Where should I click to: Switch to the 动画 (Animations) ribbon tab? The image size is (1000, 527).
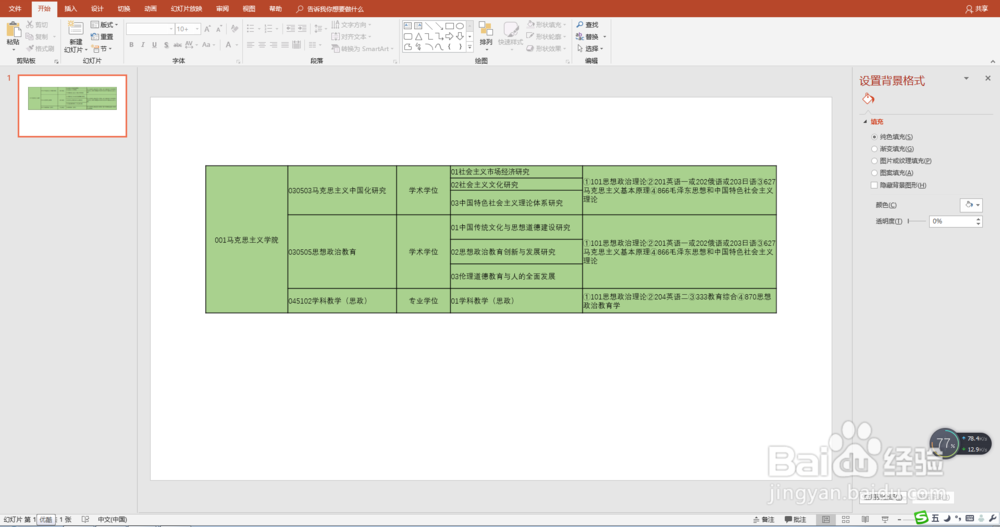point(150,9)
